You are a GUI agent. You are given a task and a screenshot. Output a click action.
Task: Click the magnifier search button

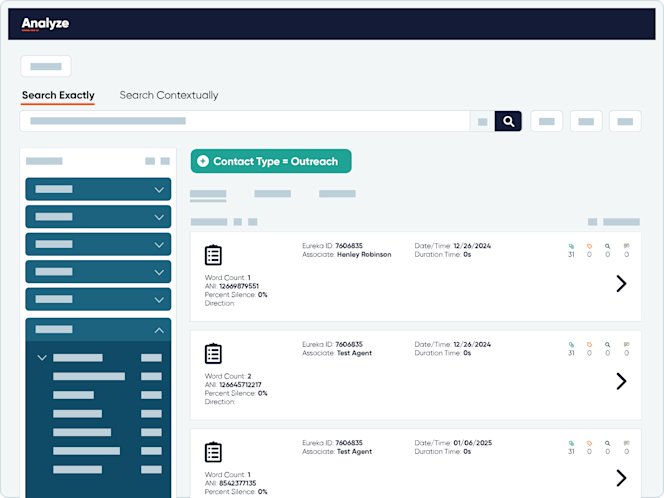(x=508, y=122)
